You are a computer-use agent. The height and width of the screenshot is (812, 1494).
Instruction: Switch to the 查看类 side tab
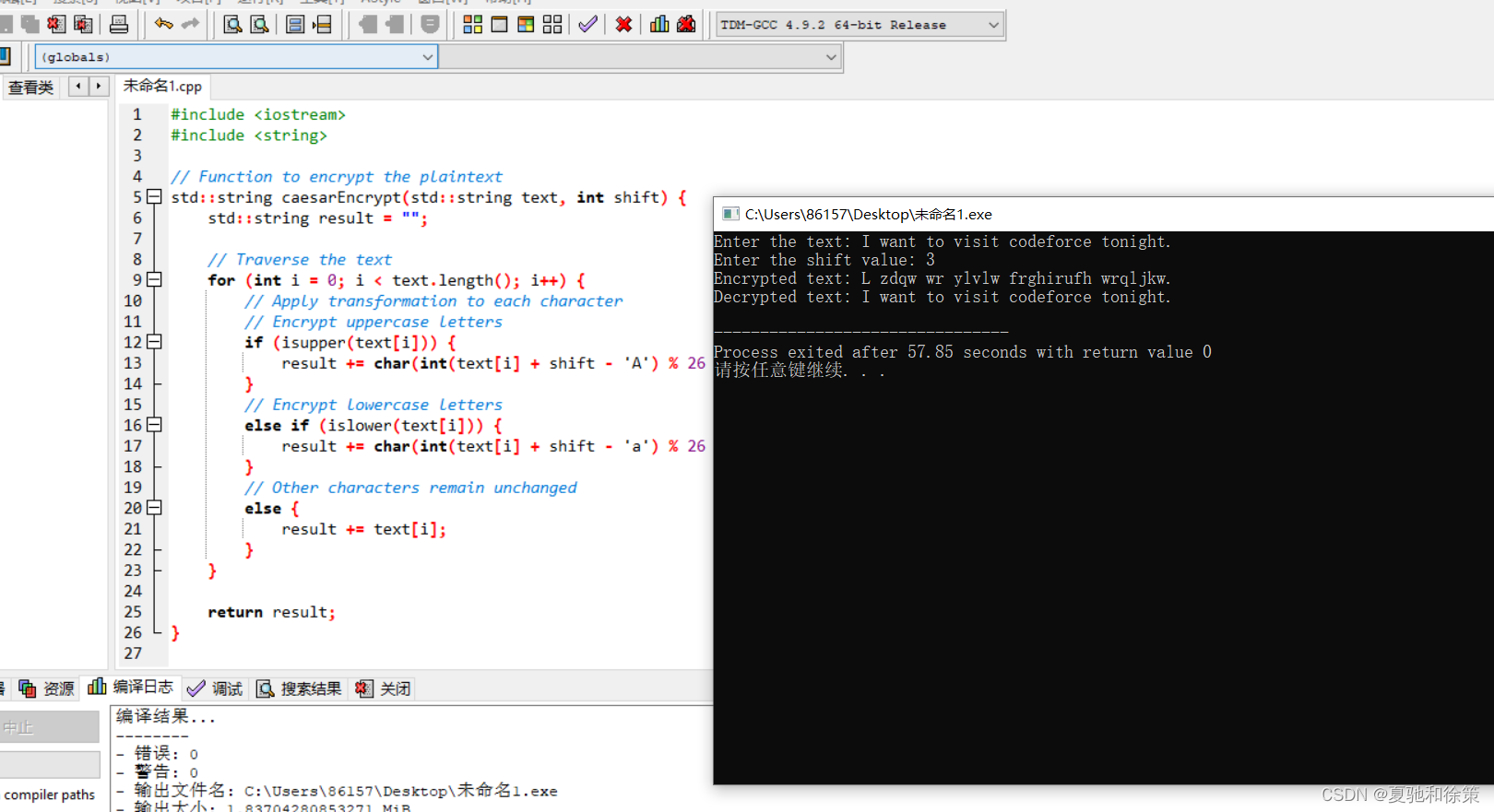click(31, 88)
